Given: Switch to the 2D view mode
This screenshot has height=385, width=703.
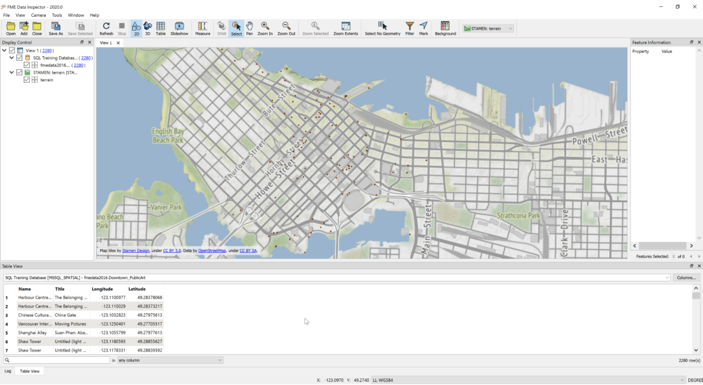Looking at the screenshot, I should coord(136,29).
